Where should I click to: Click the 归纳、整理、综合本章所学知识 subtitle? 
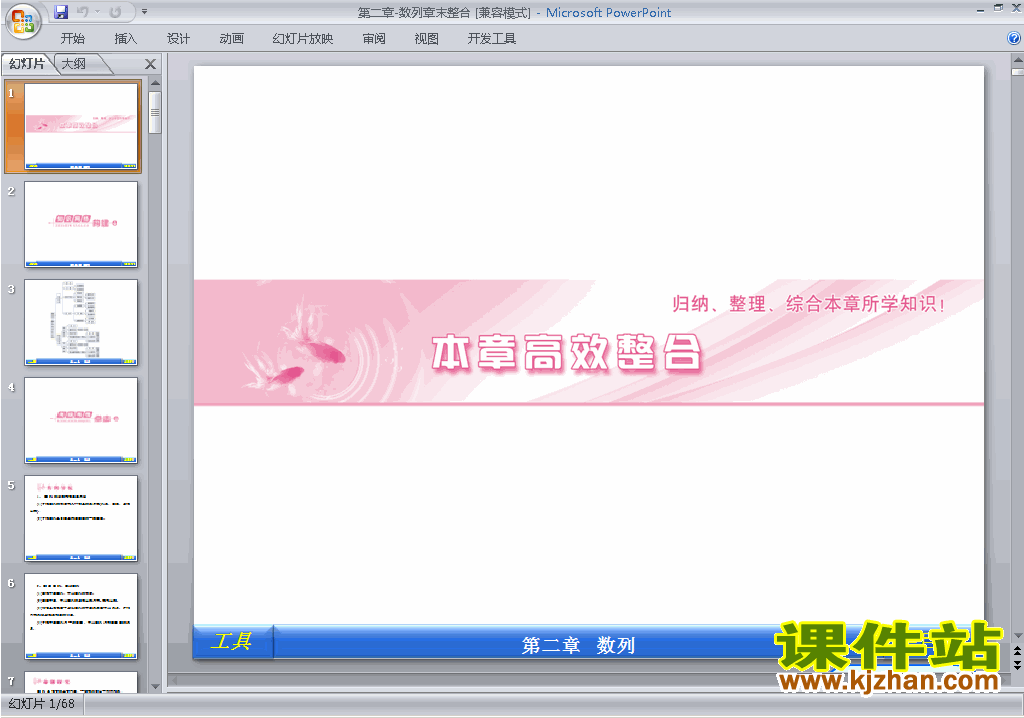(x=808, y=304)
